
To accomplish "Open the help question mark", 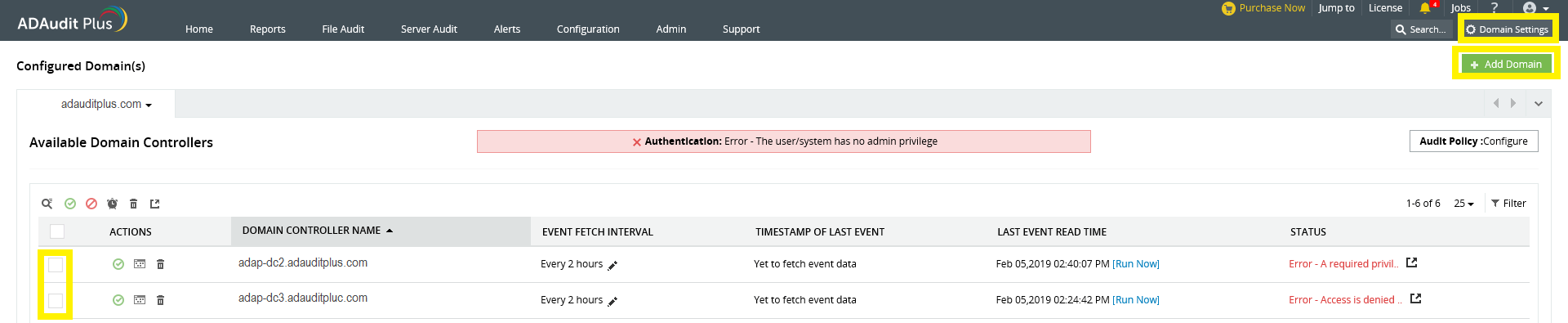I will pos(1494,7).
